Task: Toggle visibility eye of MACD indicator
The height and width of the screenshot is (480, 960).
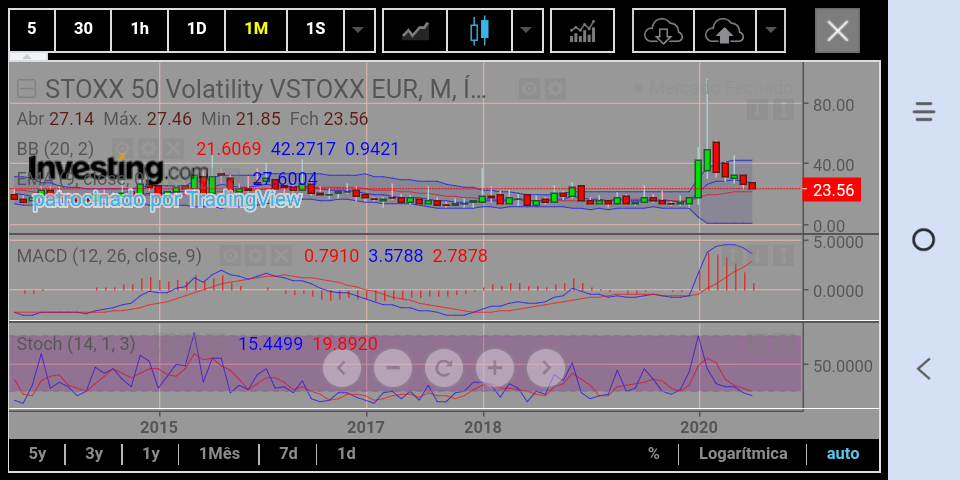Action: click(230, 255)
